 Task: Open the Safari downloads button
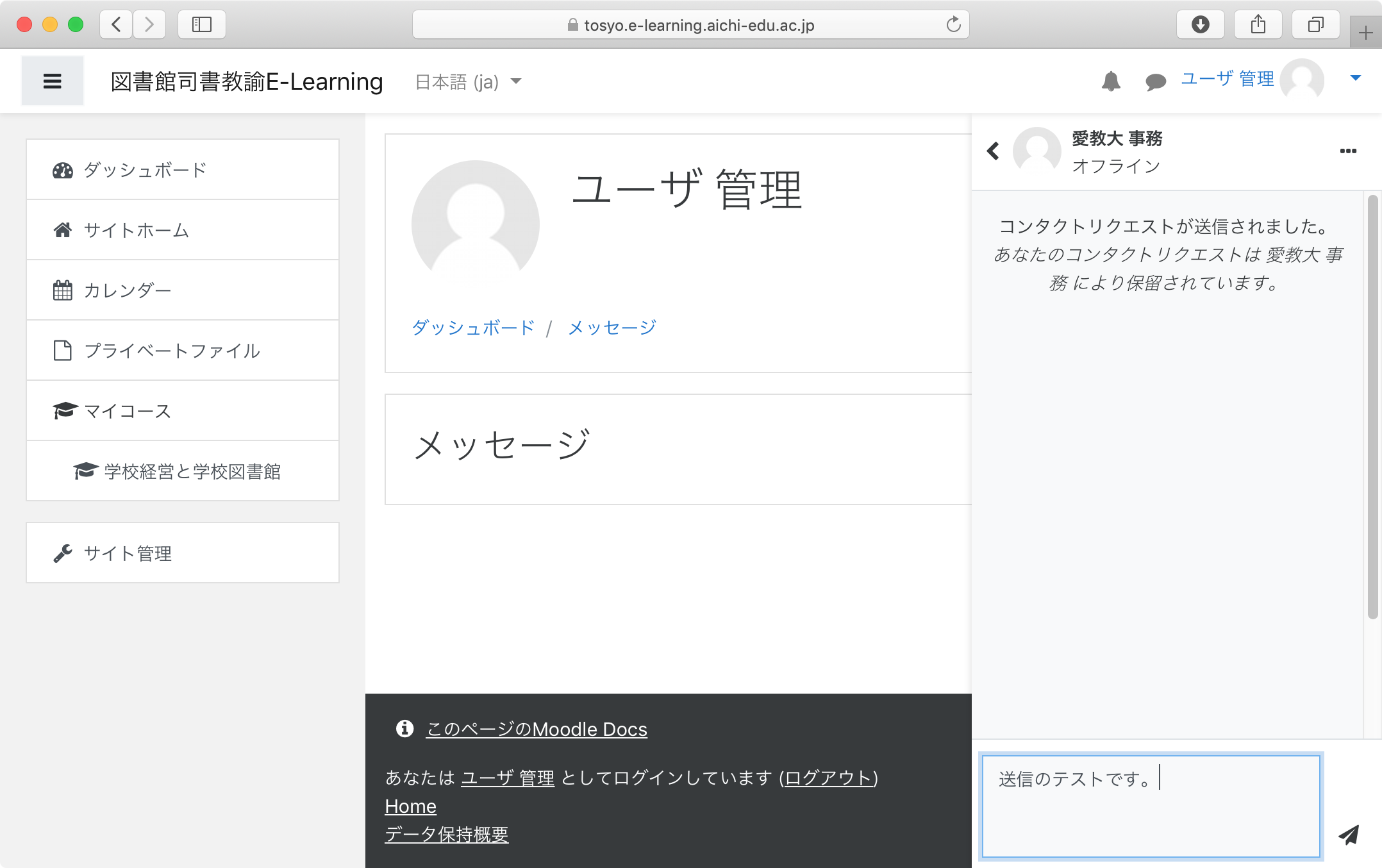pos(1200,25)
